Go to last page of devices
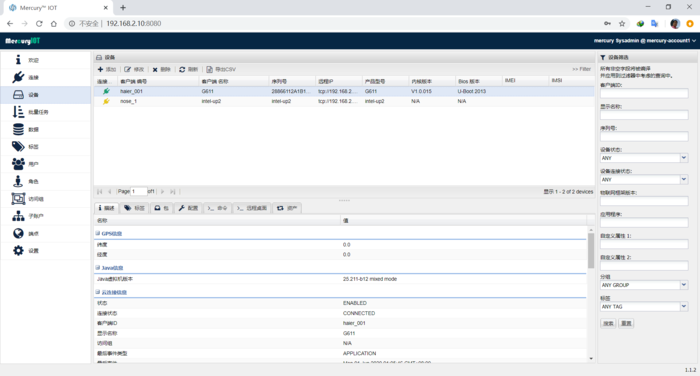 coord(173,192)
